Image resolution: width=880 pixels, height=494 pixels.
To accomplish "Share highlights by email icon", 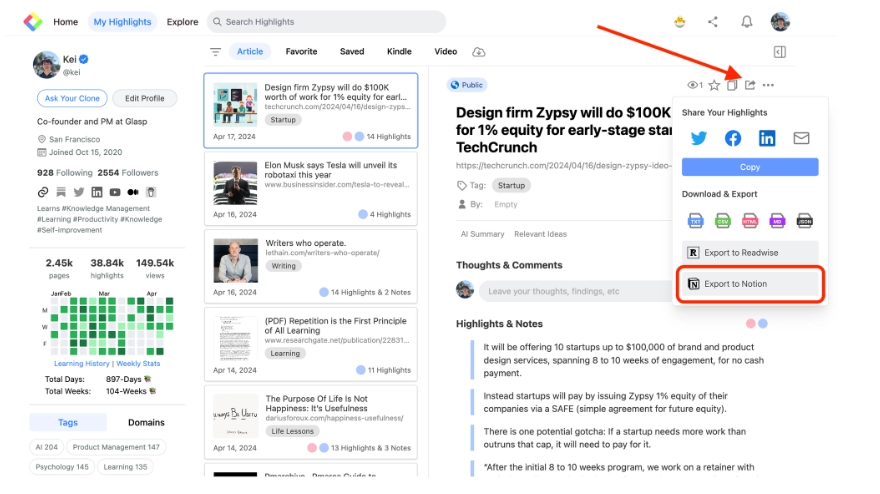I will pos(801,138).
